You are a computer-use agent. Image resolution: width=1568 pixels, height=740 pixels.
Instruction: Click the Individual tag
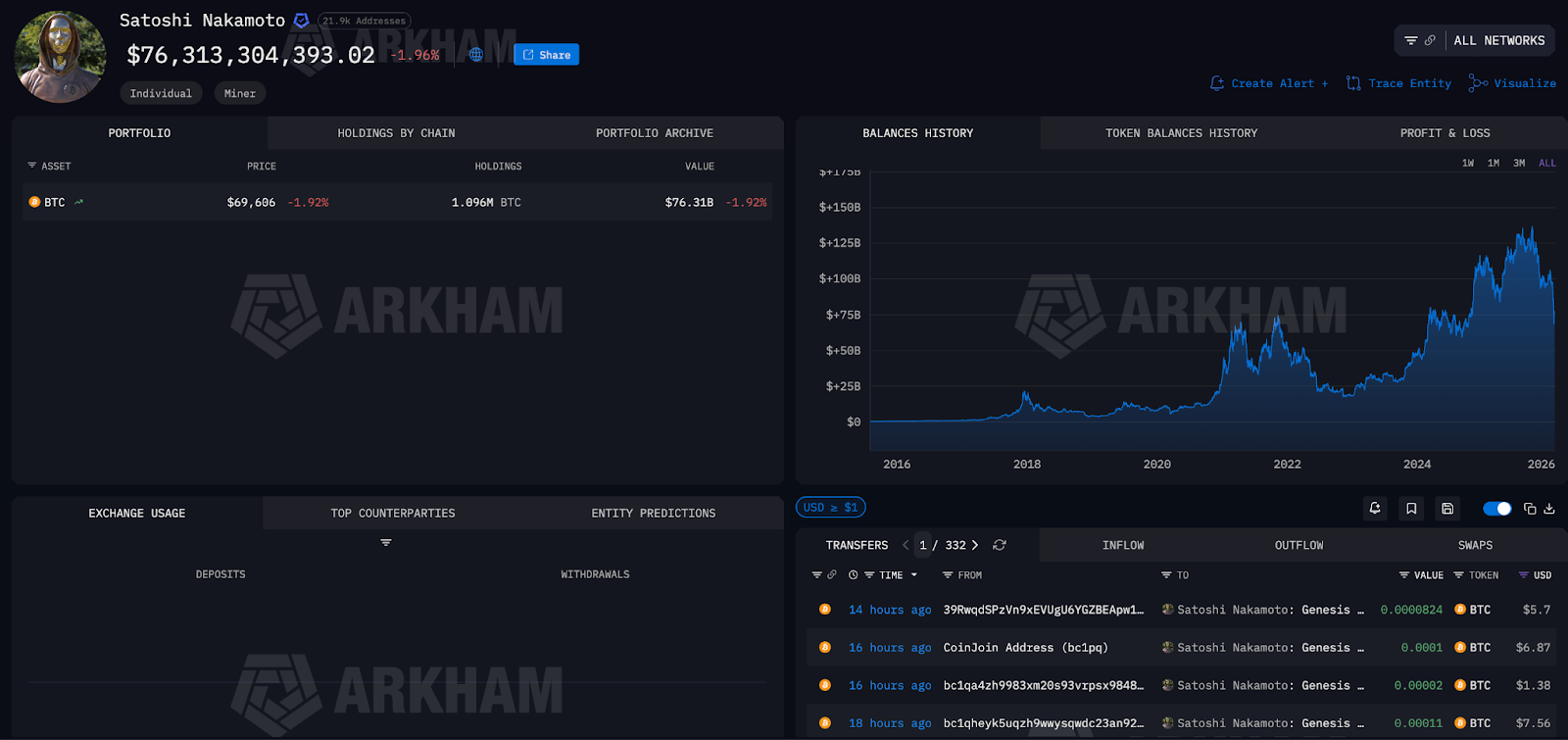click(161, 93)
